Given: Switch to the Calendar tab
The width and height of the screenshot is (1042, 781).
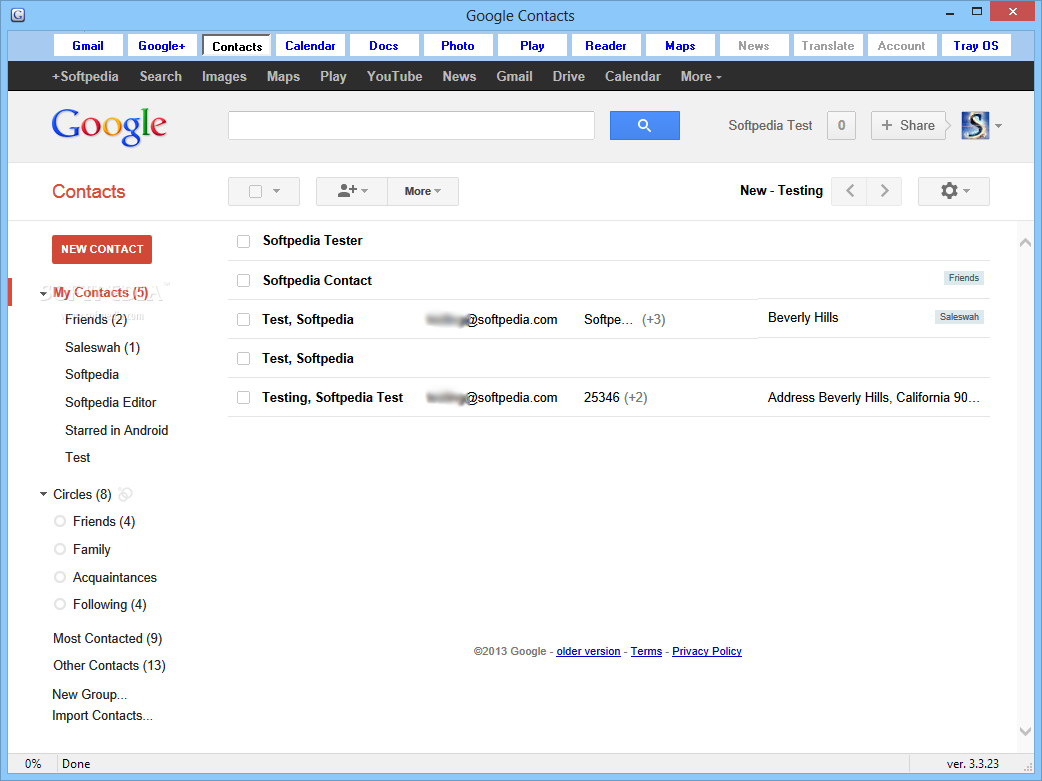Looking at the screenshot, I should (x=310, y=46).
